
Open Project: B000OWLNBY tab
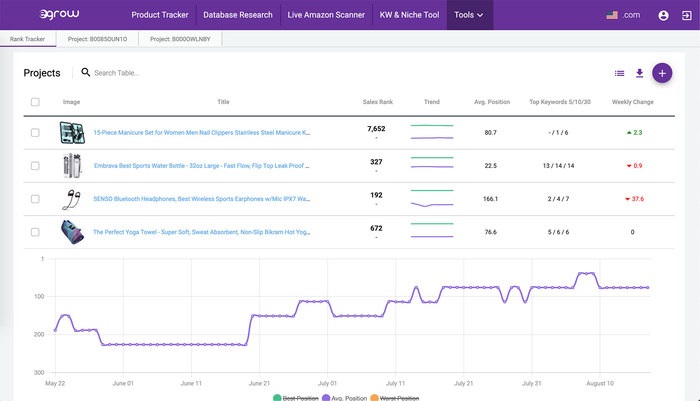(x=180, y=39)
